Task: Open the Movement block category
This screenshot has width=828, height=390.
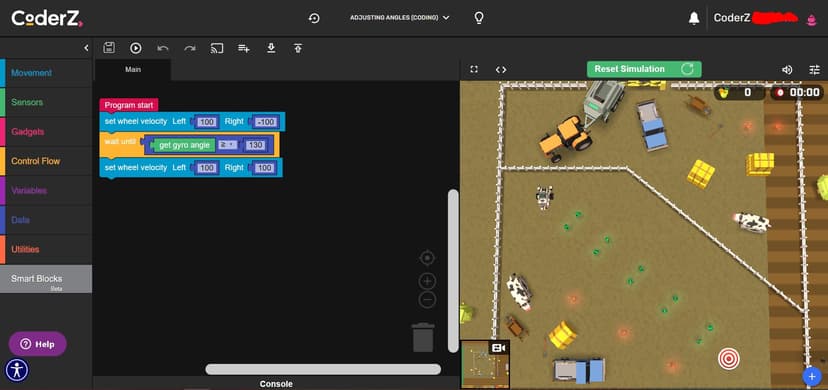Action: pyautogui.click(x=46, y=73)
